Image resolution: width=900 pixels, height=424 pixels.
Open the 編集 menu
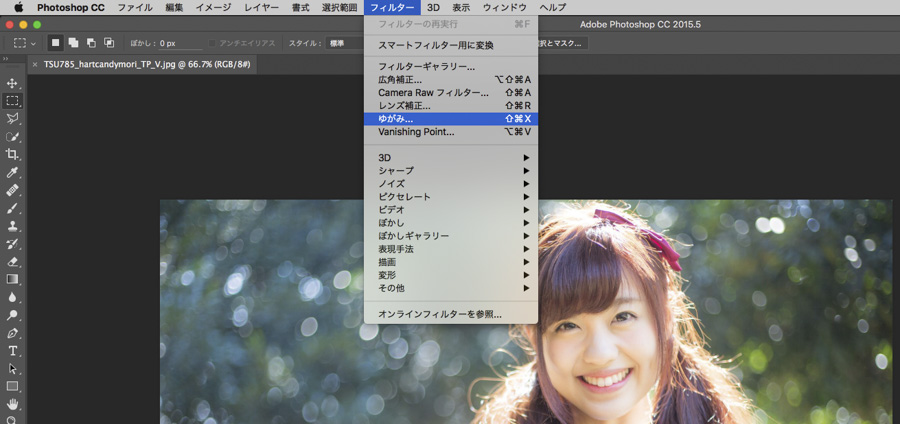pyautogui.click(x=174, y=7)
